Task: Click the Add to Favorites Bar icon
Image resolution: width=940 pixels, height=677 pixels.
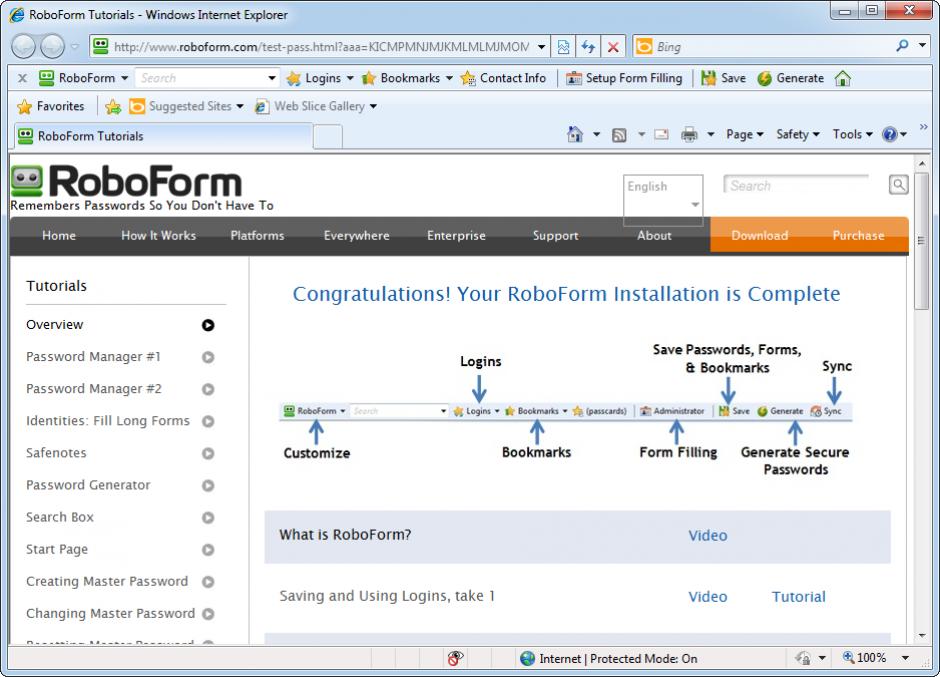Action: coord(113,107)
